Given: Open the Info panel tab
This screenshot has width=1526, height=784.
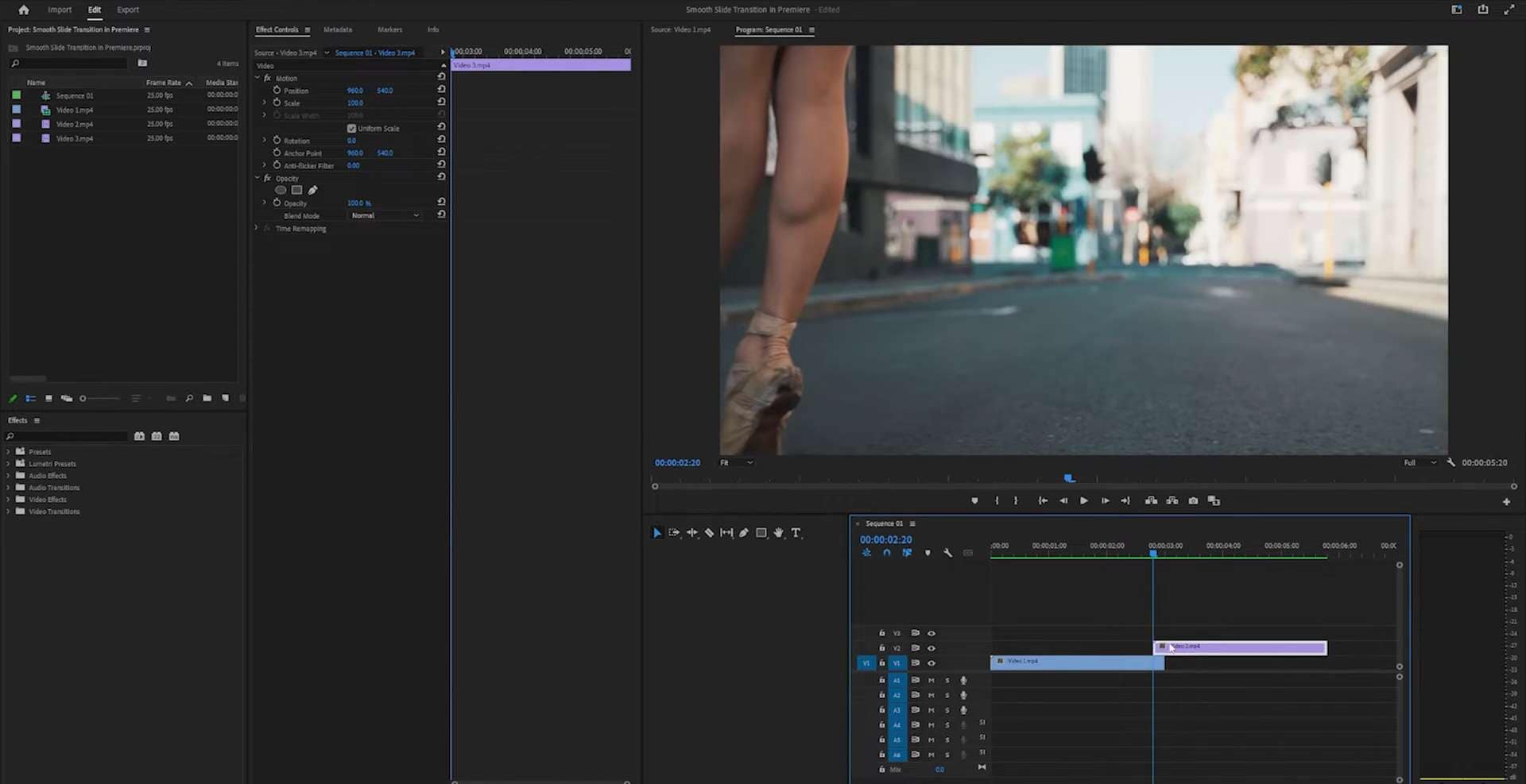Looking at the screenshot, I should pos(433,29).
